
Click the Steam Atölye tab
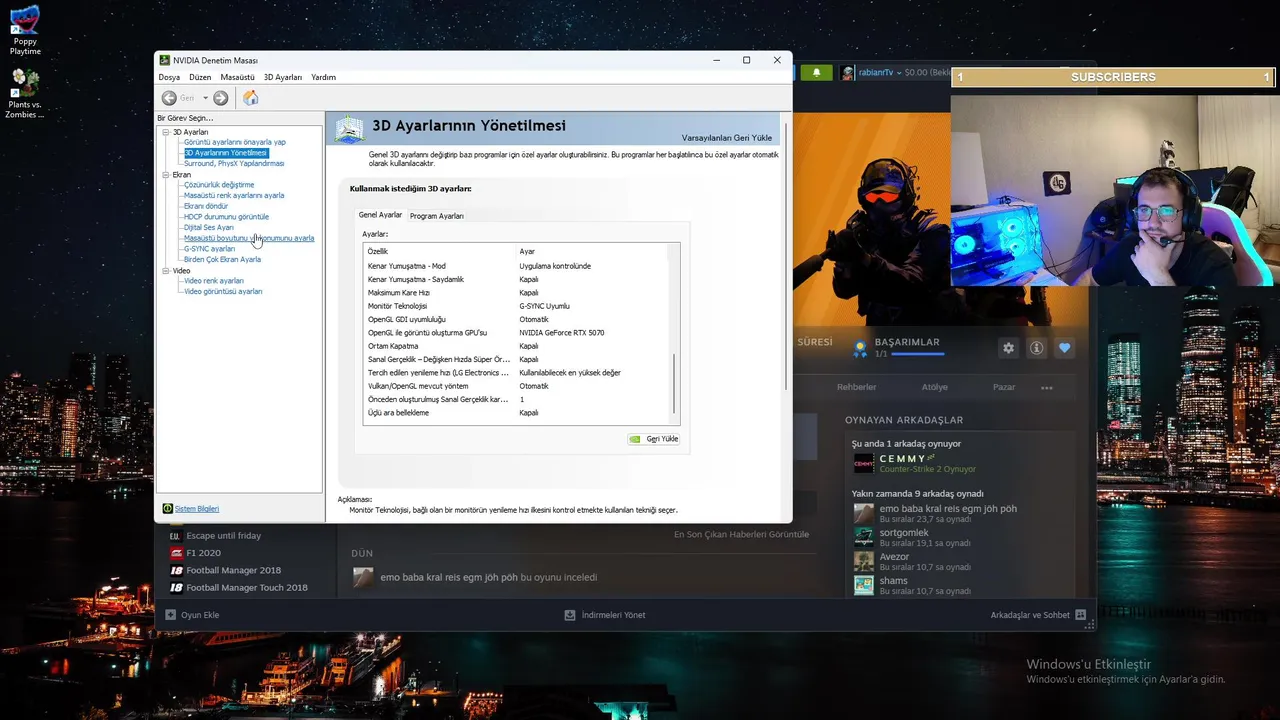(935, 388)
